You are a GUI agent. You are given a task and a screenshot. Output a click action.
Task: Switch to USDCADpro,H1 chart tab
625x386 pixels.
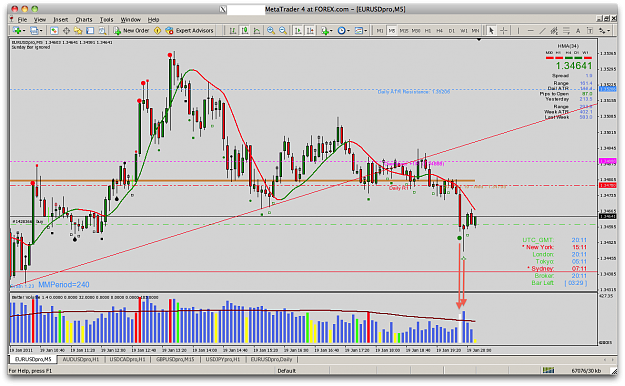[x=127, y=359]
